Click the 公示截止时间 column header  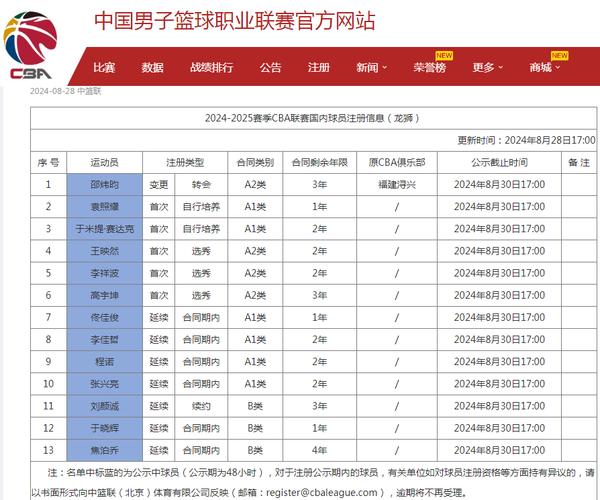click(499, 163)
